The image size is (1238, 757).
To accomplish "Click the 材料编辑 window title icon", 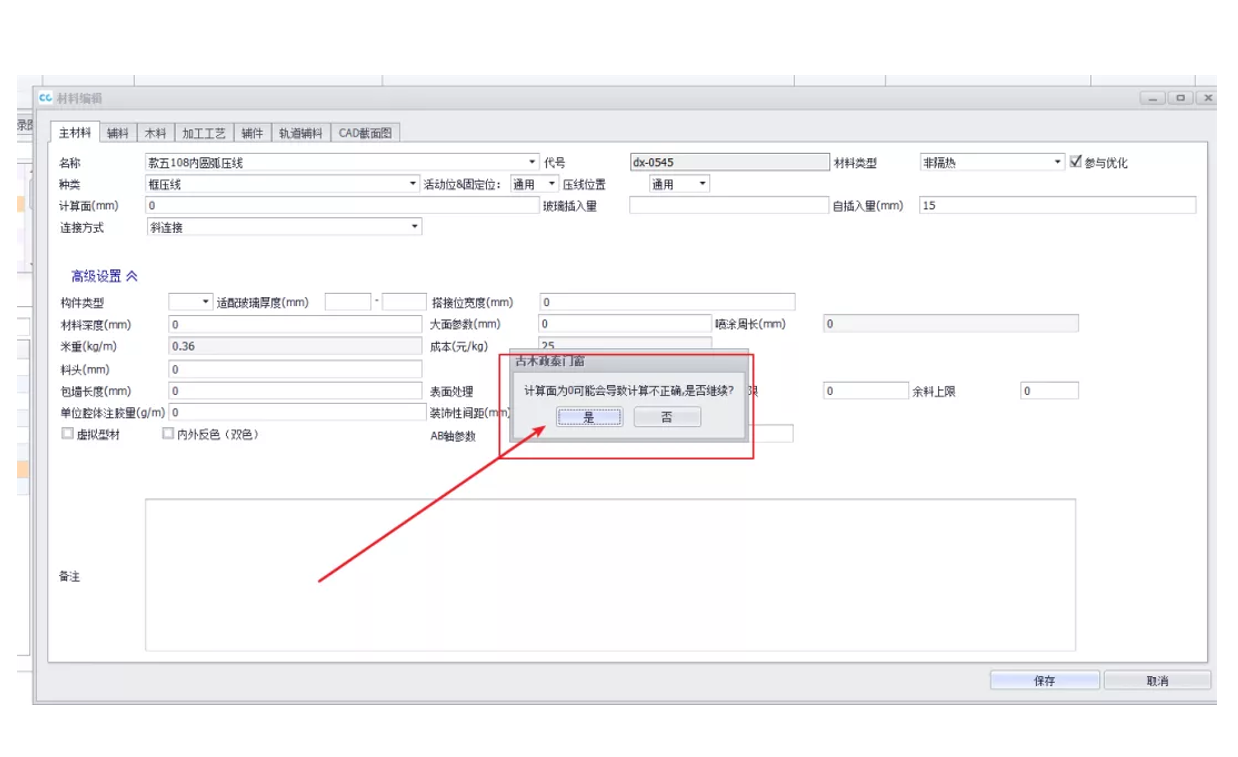I will [x=45, y=98].
